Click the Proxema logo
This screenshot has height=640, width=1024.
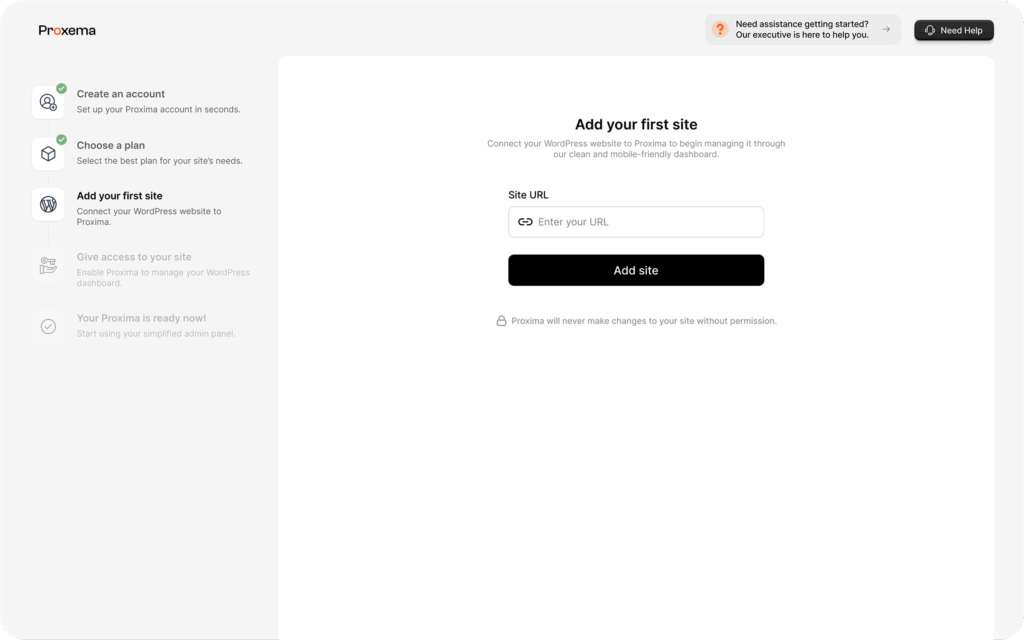(x=67, y=30)
